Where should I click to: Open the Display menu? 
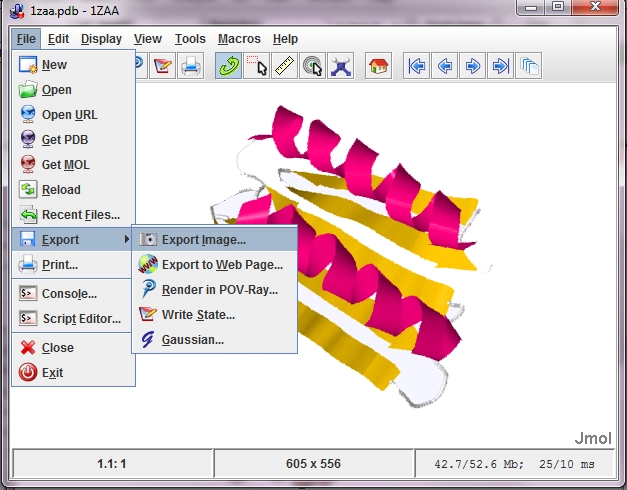click(101, 39)
